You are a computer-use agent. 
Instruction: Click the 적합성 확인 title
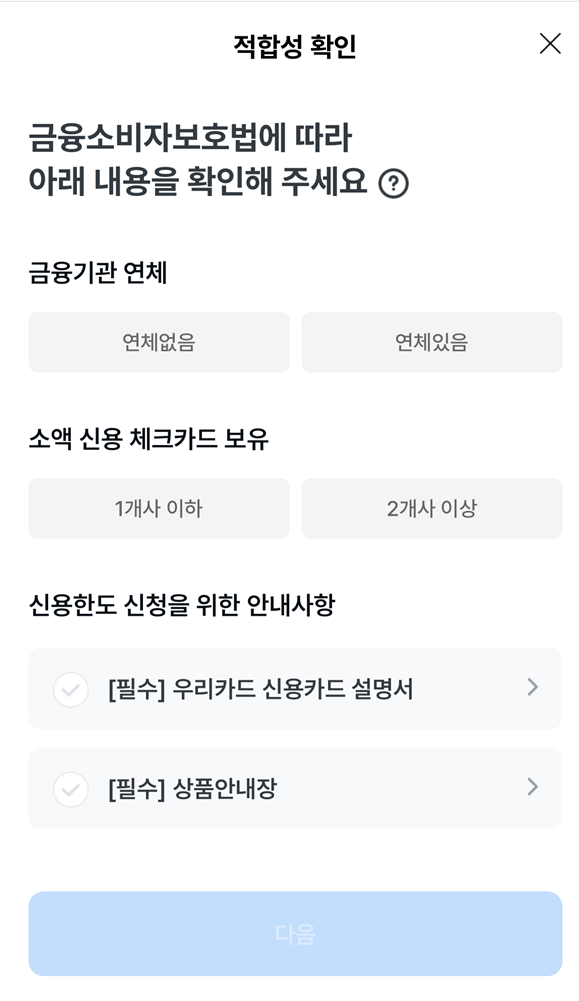pos(294,47)
